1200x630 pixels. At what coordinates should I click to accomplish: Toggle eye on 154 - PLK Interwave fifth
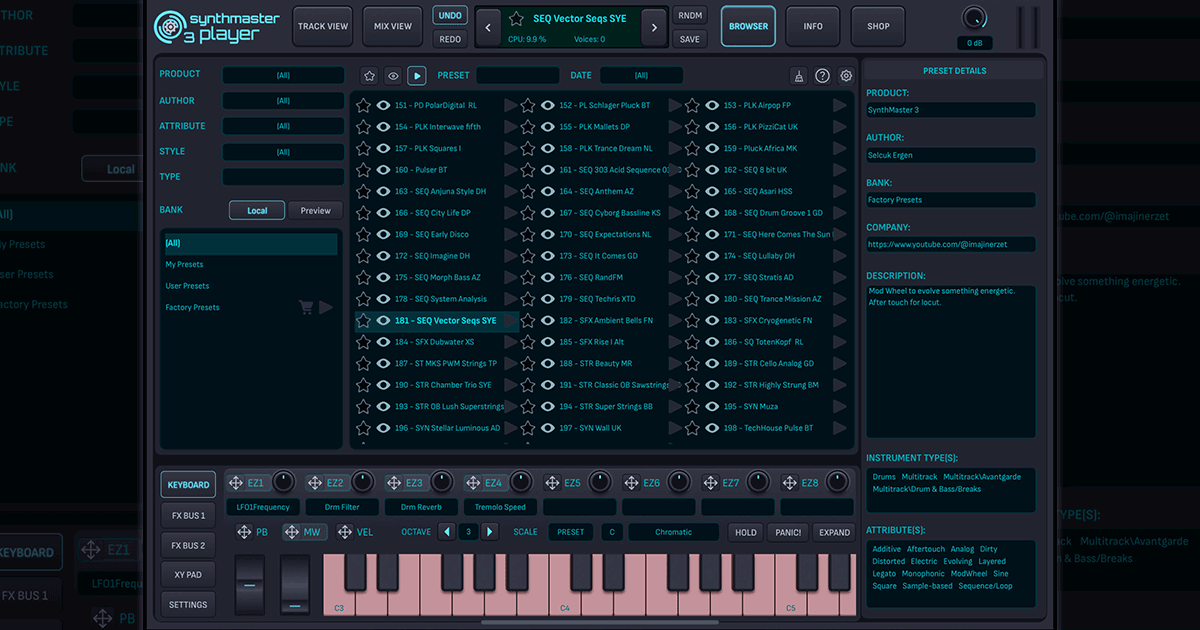tap(383, 127)
